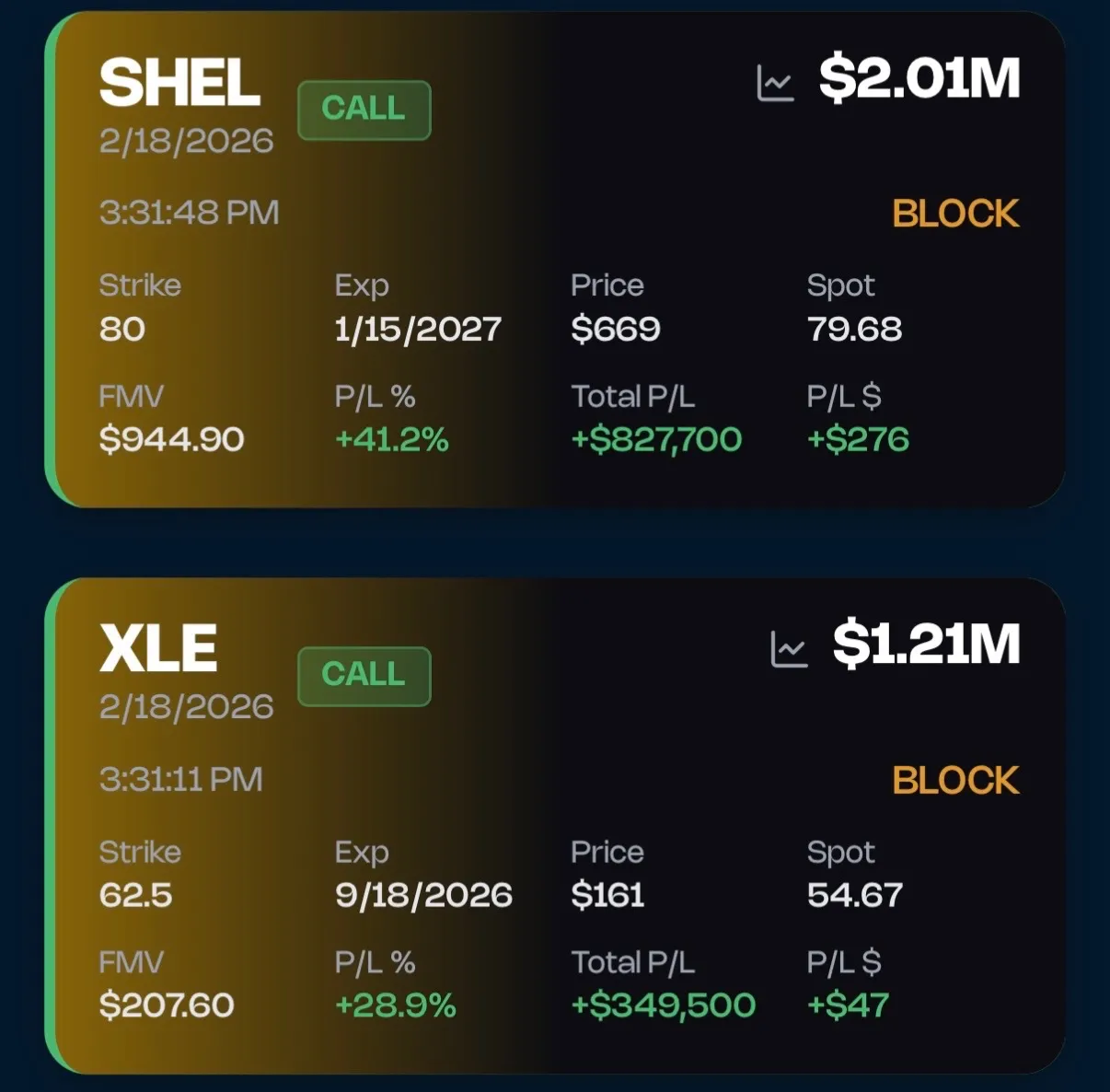Click the chart icon beside $2.01M
The height and width of the screenshot is (1092, 1110).
click(x=775, y=81)
